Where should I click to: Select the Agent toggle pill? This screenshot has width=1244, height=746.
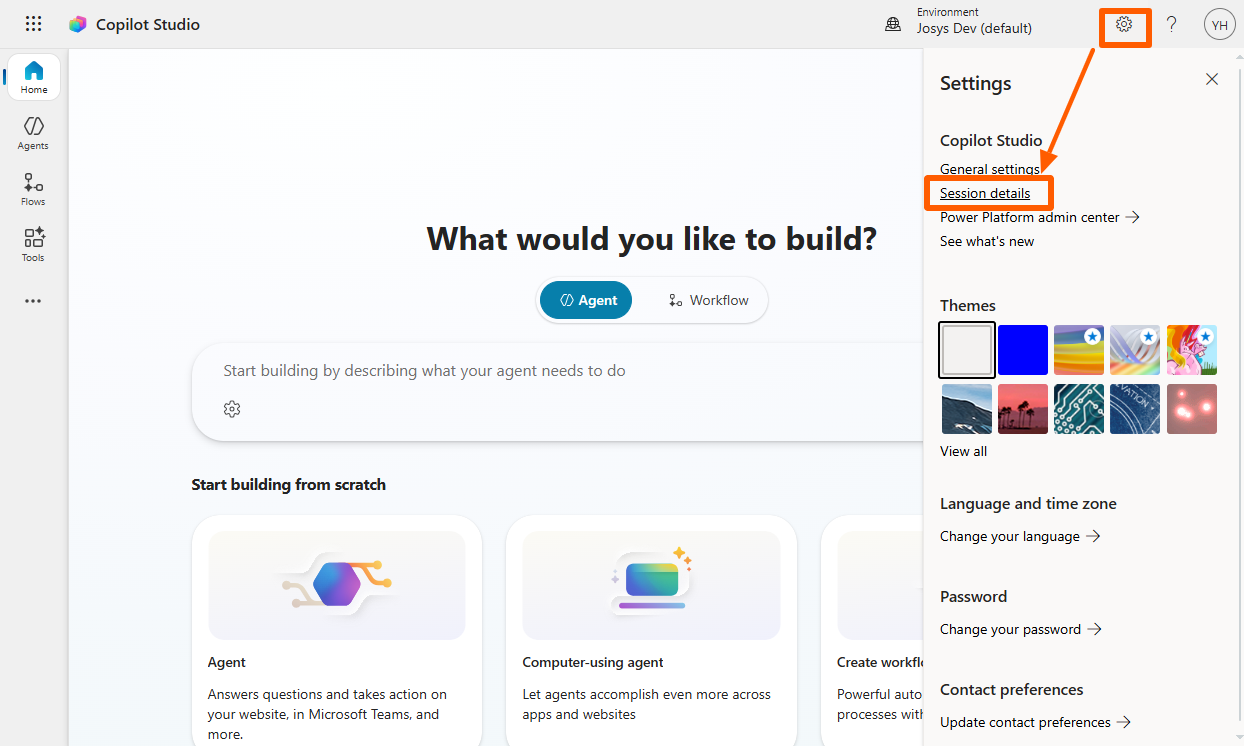point(586,300)
